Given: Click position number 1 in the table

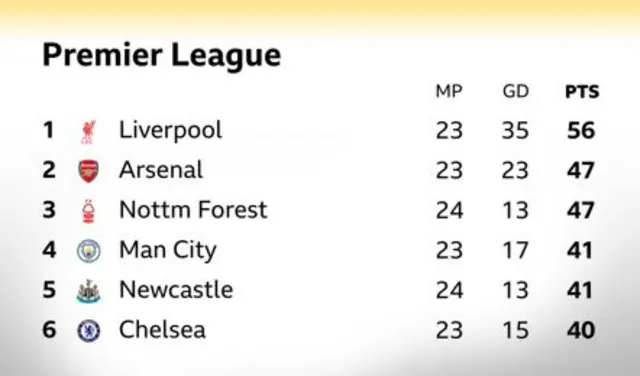Looking at the screenshot, I should (x=49, y=130).
